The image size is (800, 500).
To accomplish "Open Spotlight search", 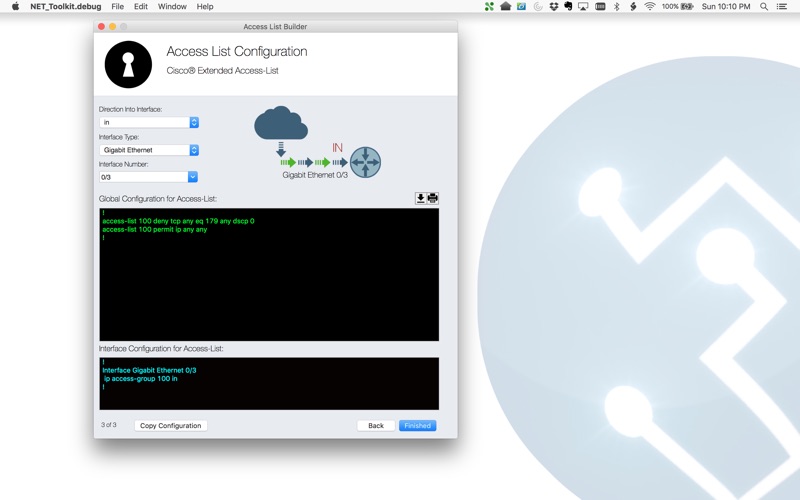I will point(764,7).
